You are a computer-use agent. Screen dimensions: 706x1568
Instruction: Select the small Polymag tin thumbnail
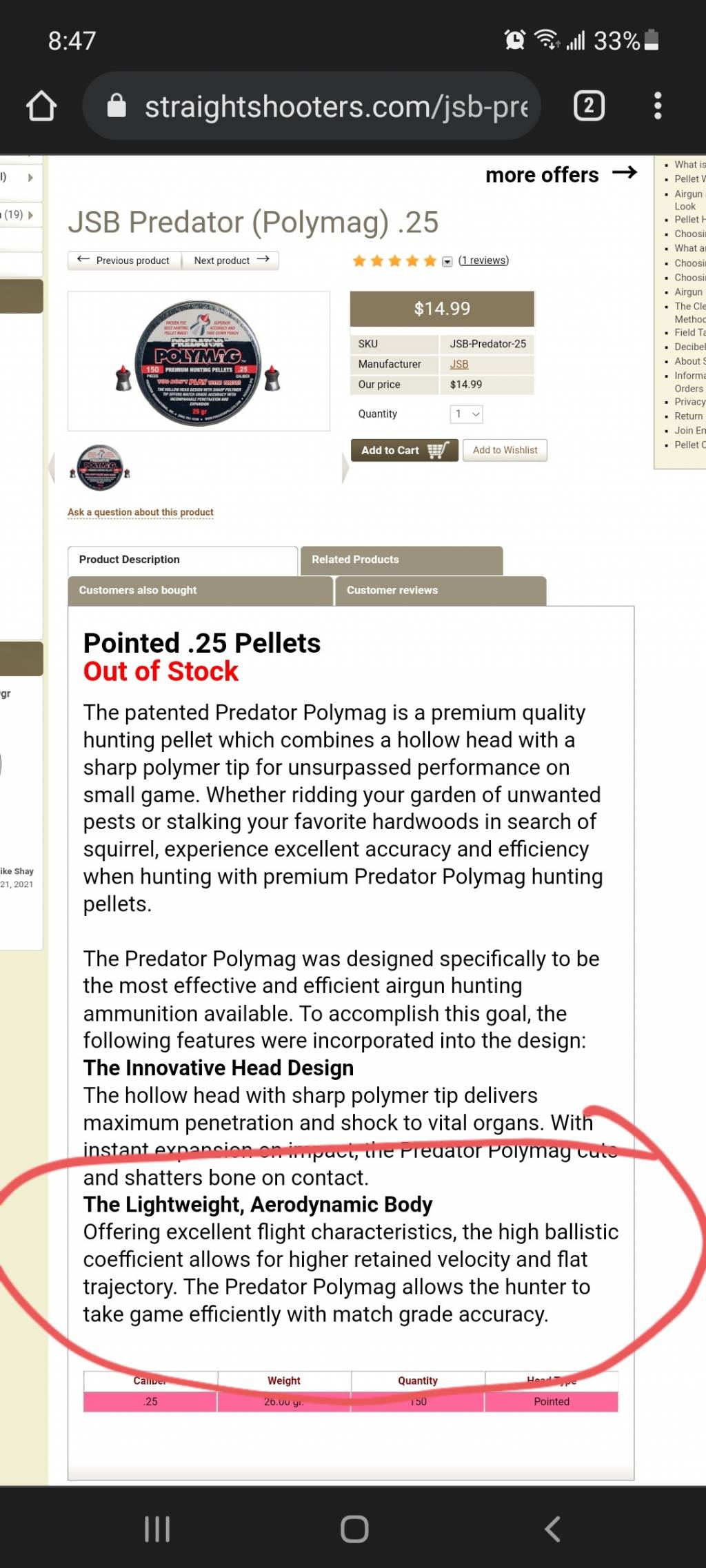[100, 467]
